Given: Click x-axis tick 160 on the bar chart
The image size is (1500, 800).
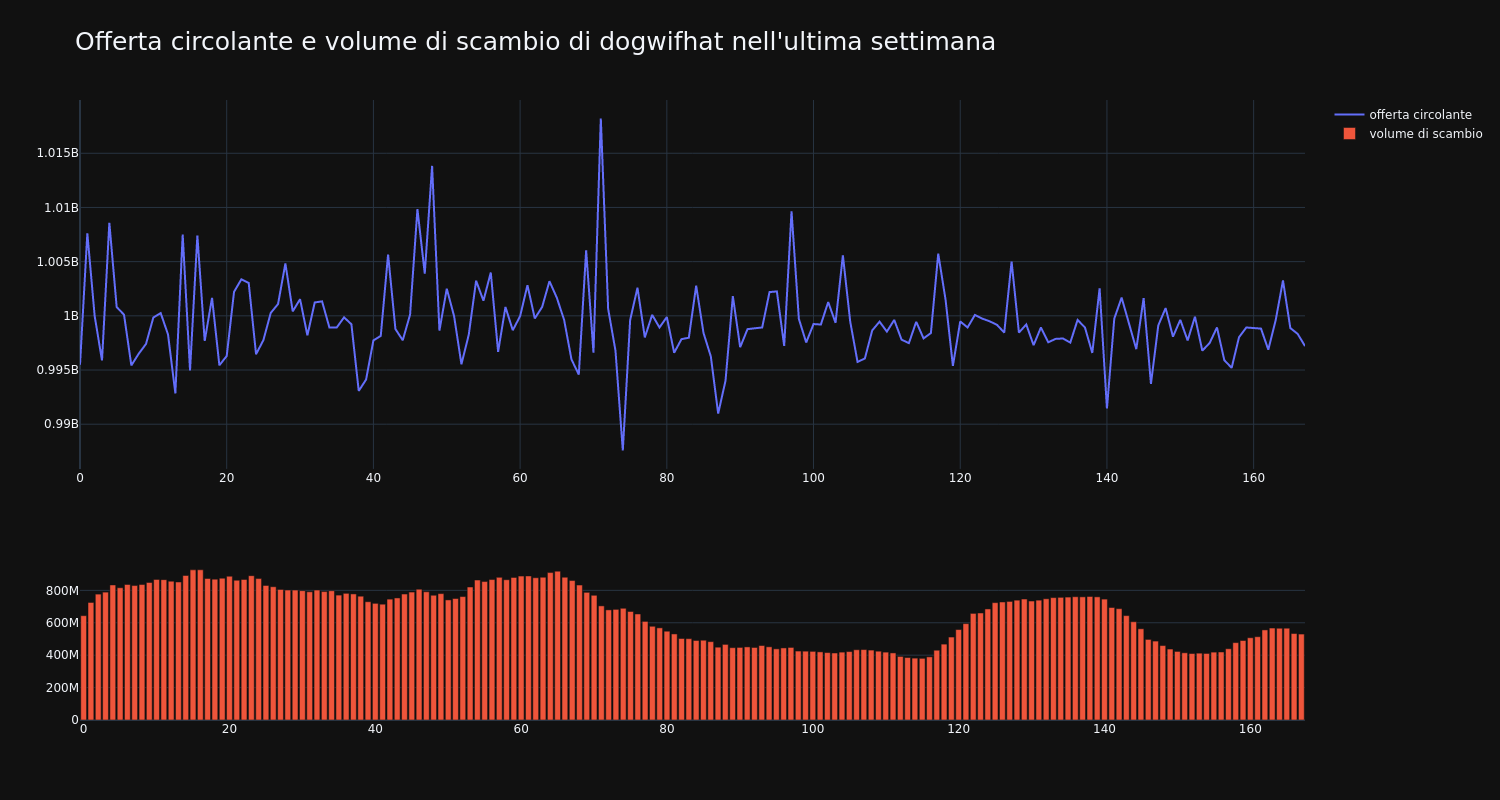Looking at the screenshot, I should point(1250,729).
